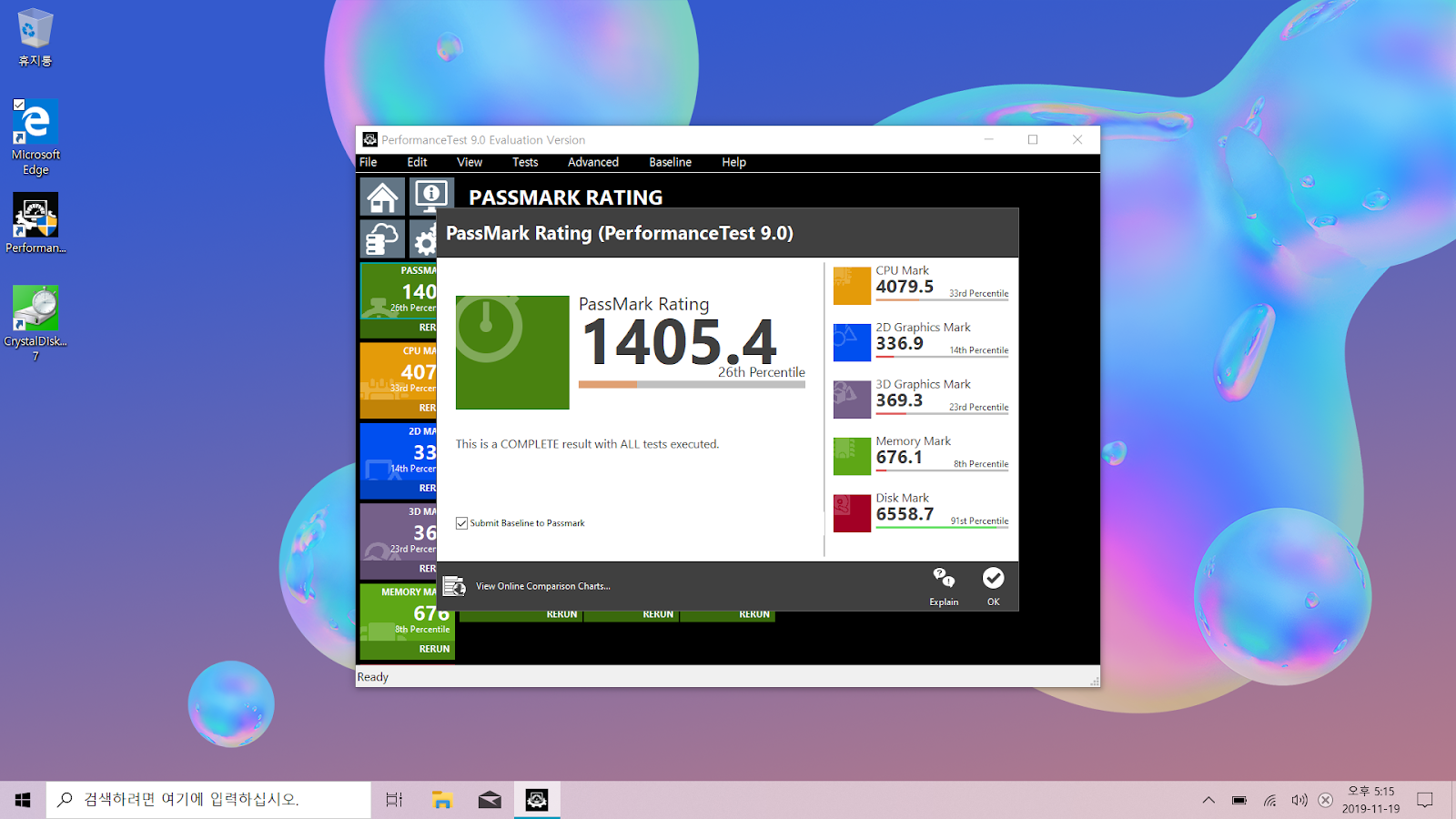Select the CPU Mark tile in the sidebar
Image resolution: width=1456 pixels, height=819 pixels.
tap(399, 380)
